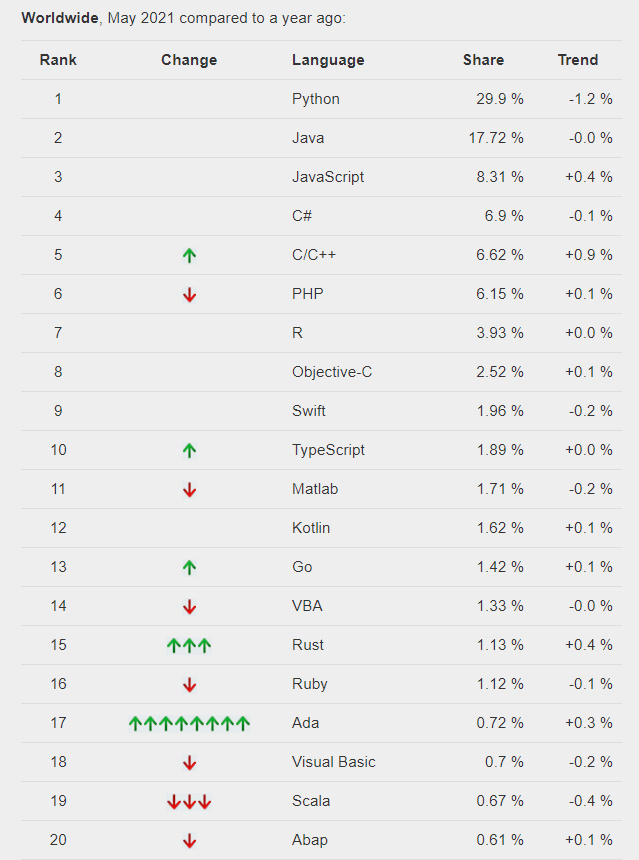Click the red down arrow beside Ruby

pos(189,684)
